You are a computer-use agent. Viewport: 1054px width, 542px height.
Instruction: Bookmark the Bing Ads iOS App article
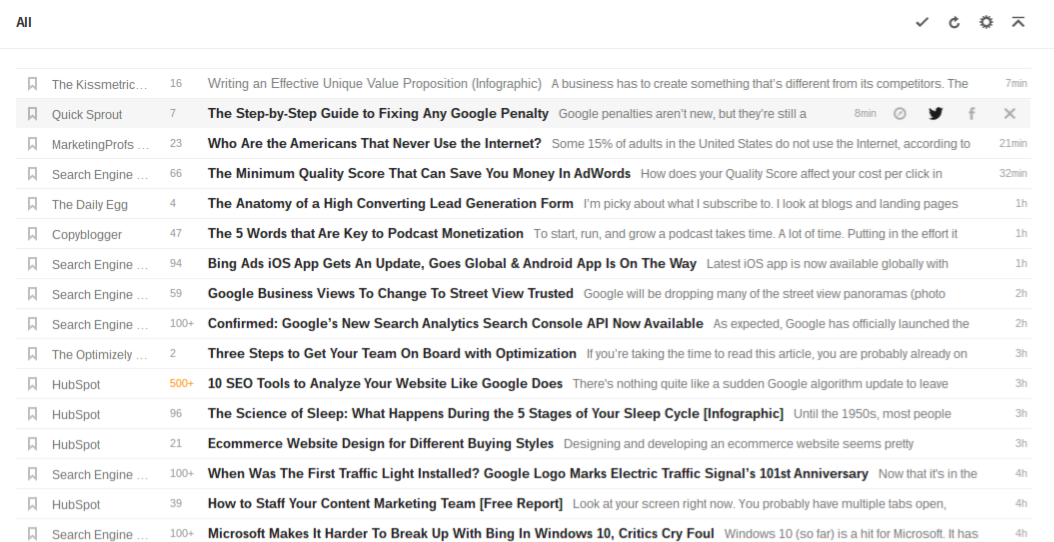click(32, 264)
